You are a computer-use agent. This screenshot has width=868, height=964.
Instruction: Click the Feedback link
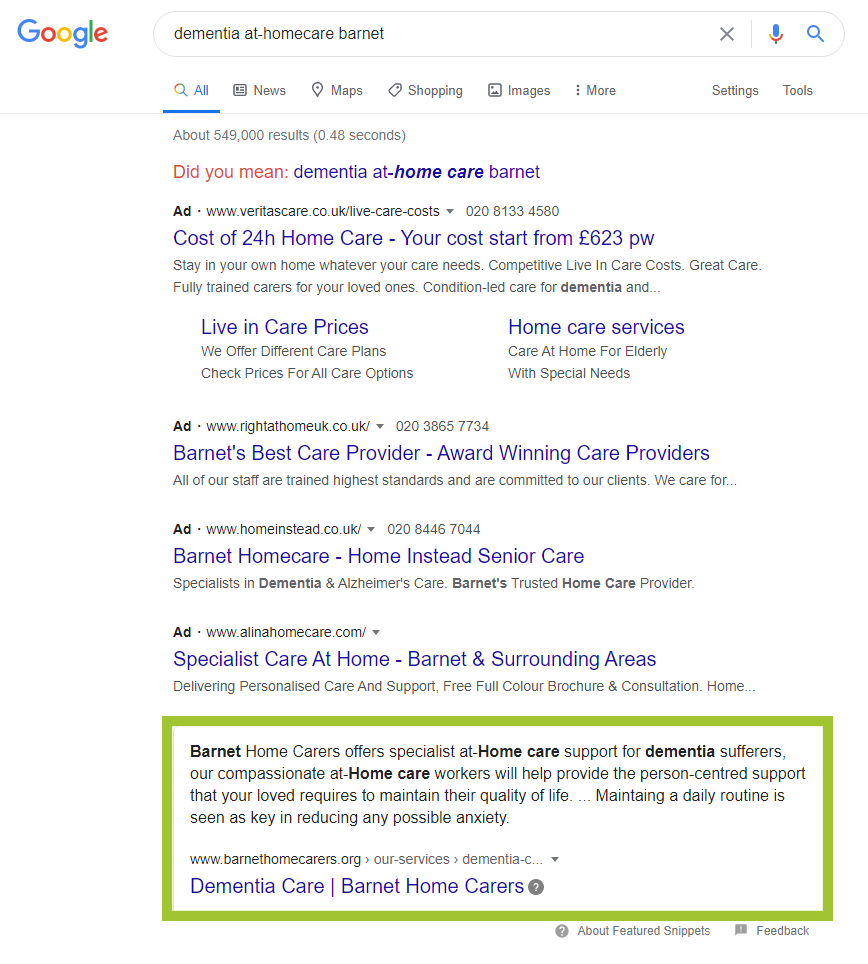pos(782,931)
